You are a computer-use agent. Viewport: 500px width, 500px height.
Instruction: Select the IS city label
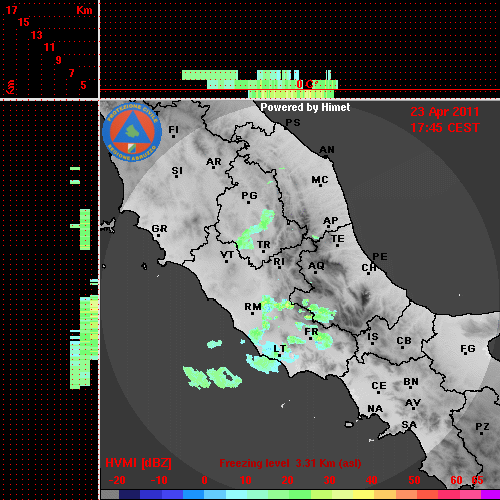point(373,337)
